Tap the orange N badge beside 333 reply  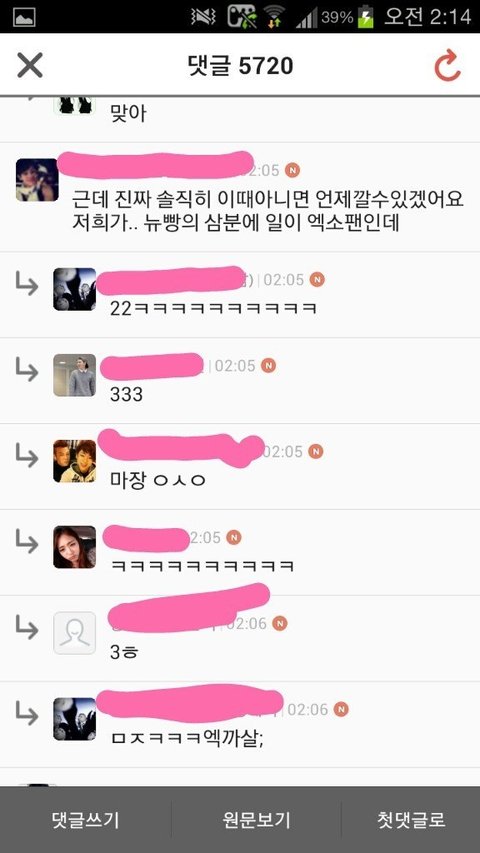coord(268,366)
